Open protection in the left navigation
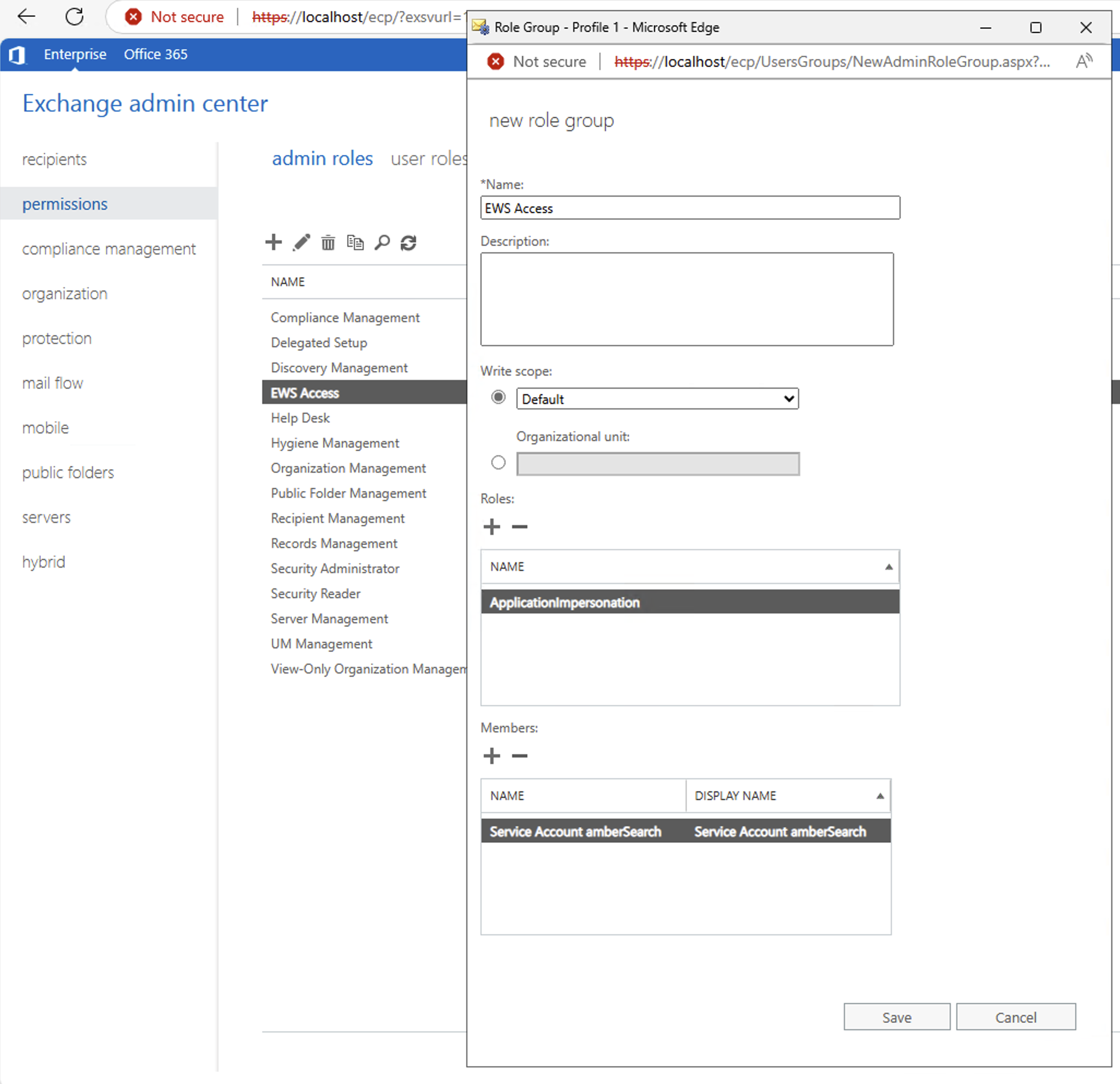 tap(57, 338)
